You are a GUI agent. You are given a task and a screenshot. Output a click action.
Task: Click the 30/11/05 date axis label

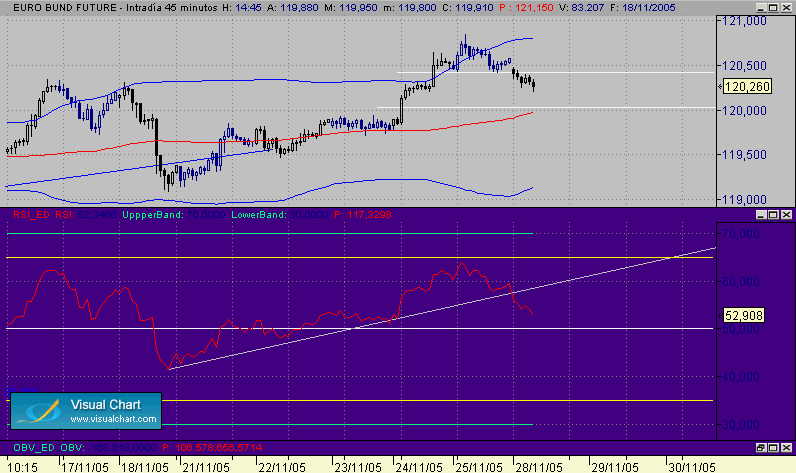692,467
